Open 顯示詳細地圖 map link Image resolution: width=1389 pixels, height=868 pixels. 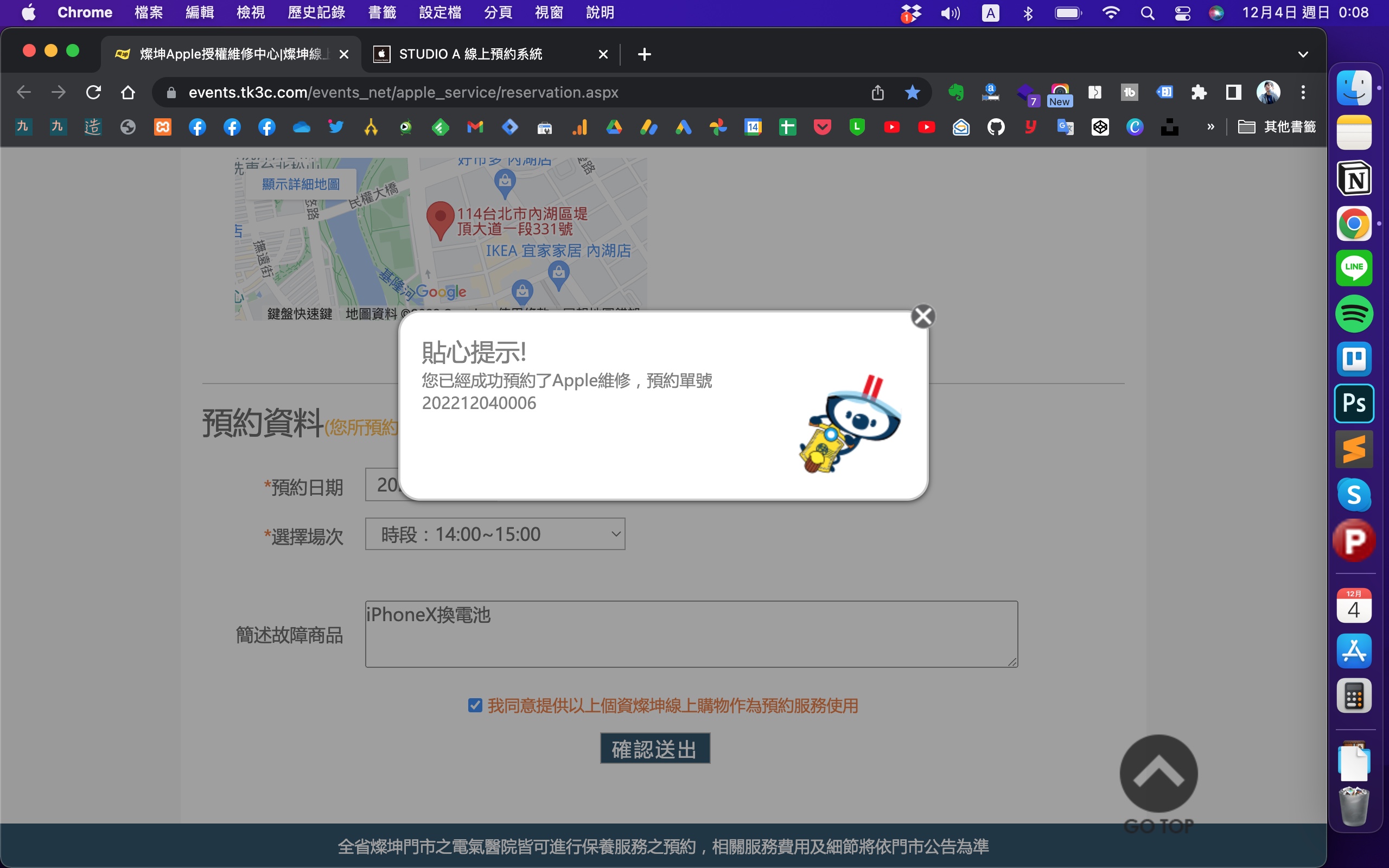[301, 184]
